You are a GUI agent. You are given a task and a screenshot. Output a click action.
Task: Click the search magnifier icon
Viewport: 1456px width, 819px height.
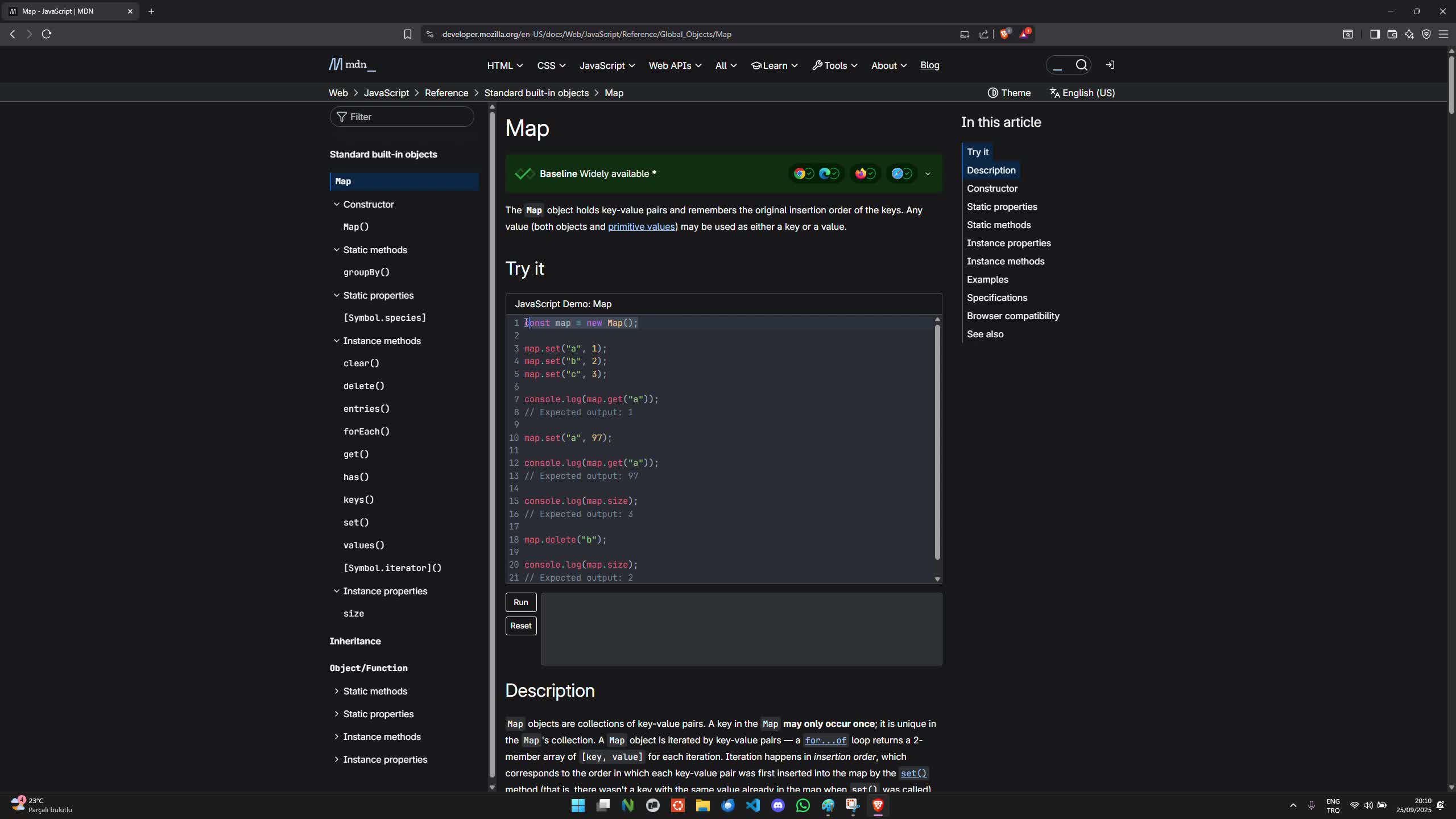[x=1081, y=65]
